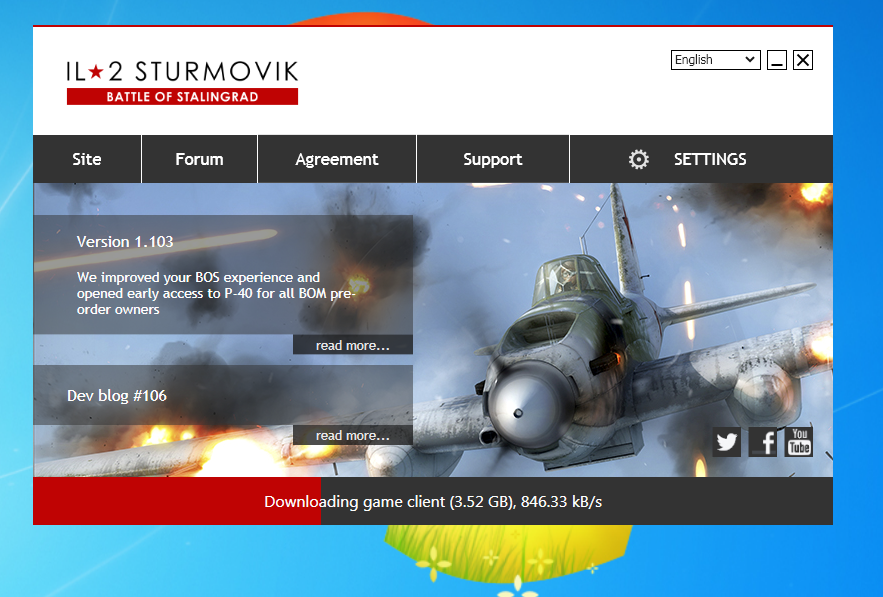Click the Downloading game client status text
This screenshot has height=597, width=883.
click(433, 501)
